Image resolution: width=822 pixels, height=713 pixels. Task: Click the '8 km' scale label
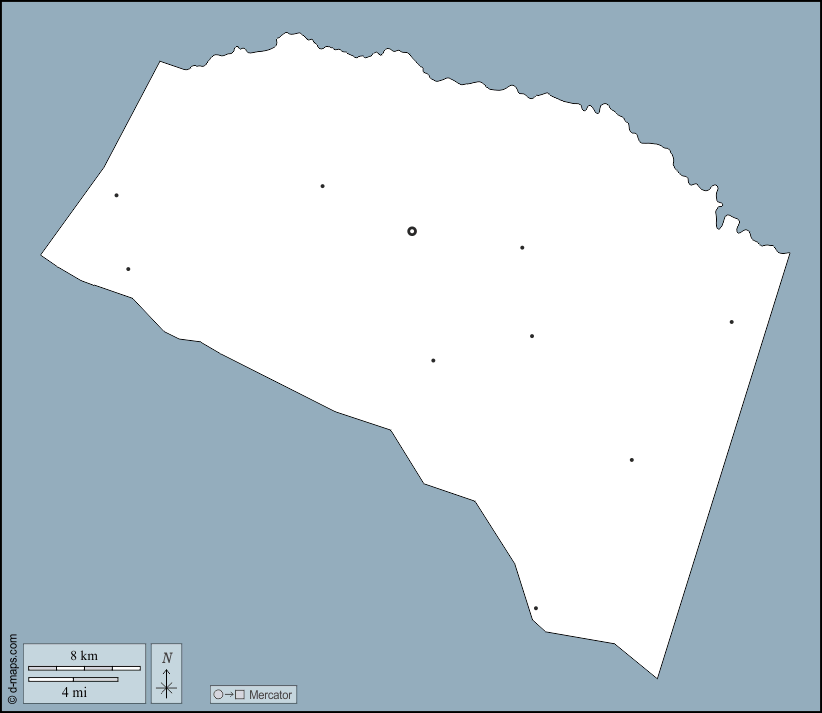(84, 656)
